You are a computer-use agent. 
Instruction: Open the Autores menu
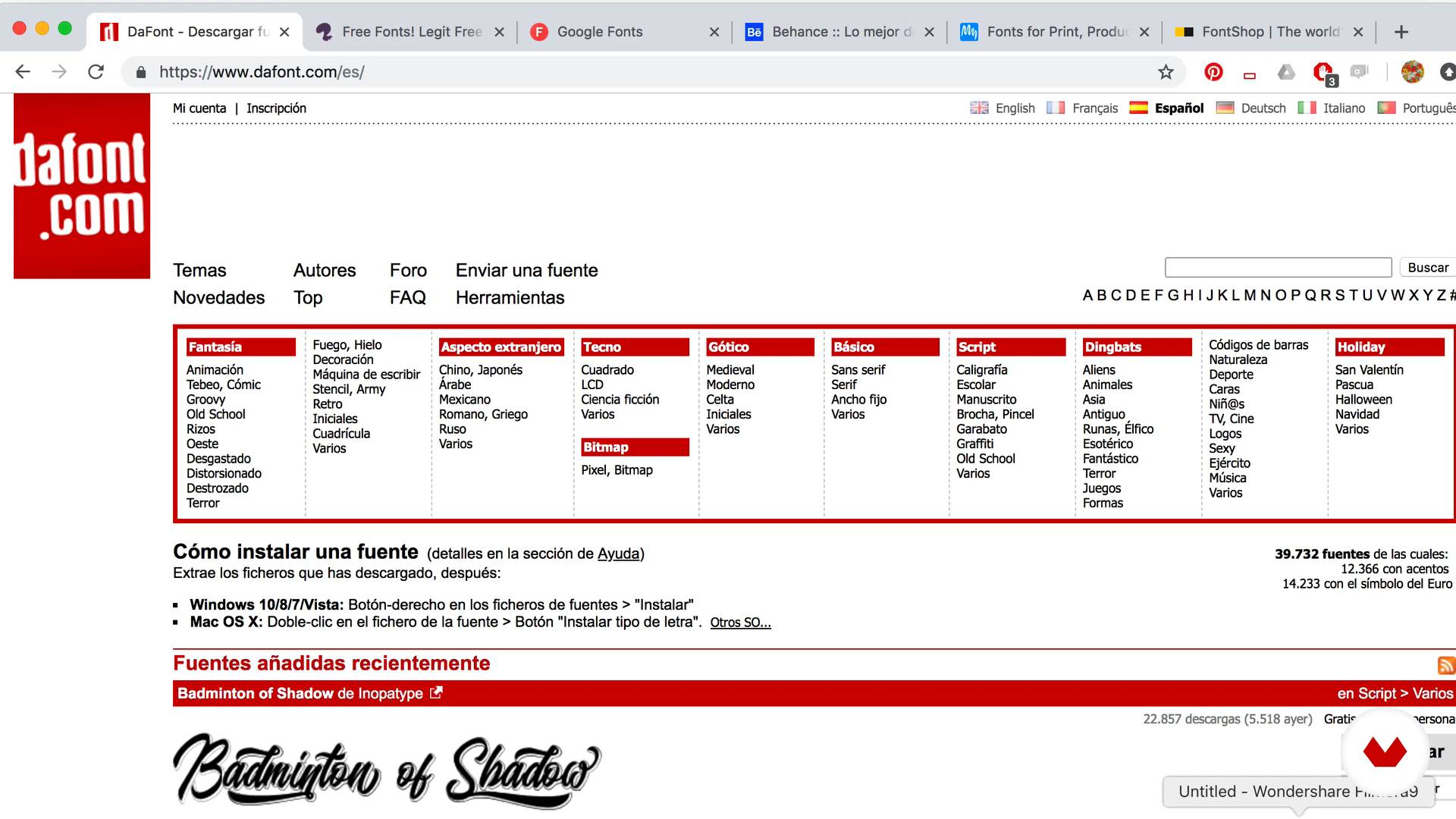coord(325,270)
